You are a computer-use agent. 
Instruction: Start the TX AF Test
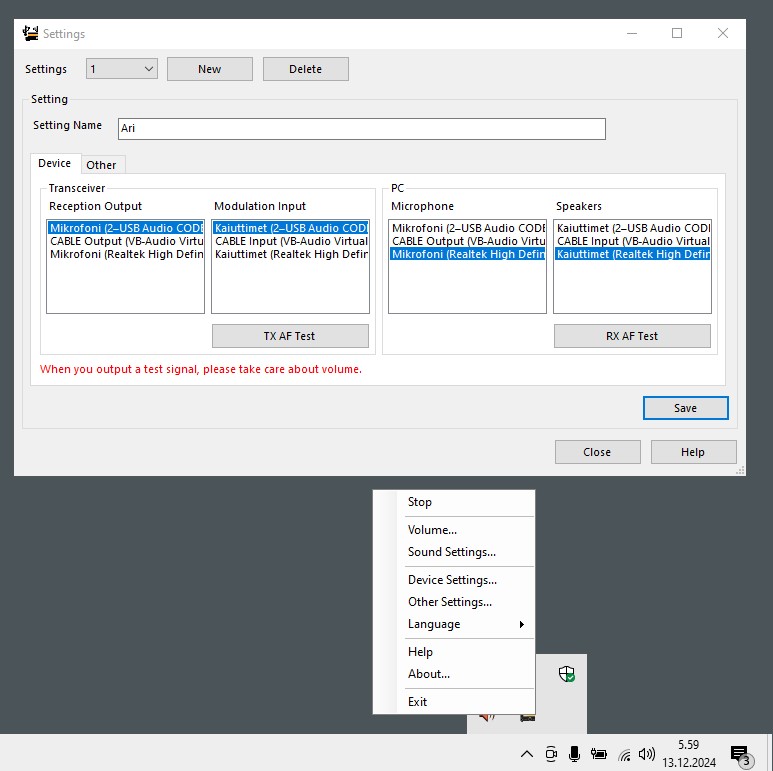290,336
